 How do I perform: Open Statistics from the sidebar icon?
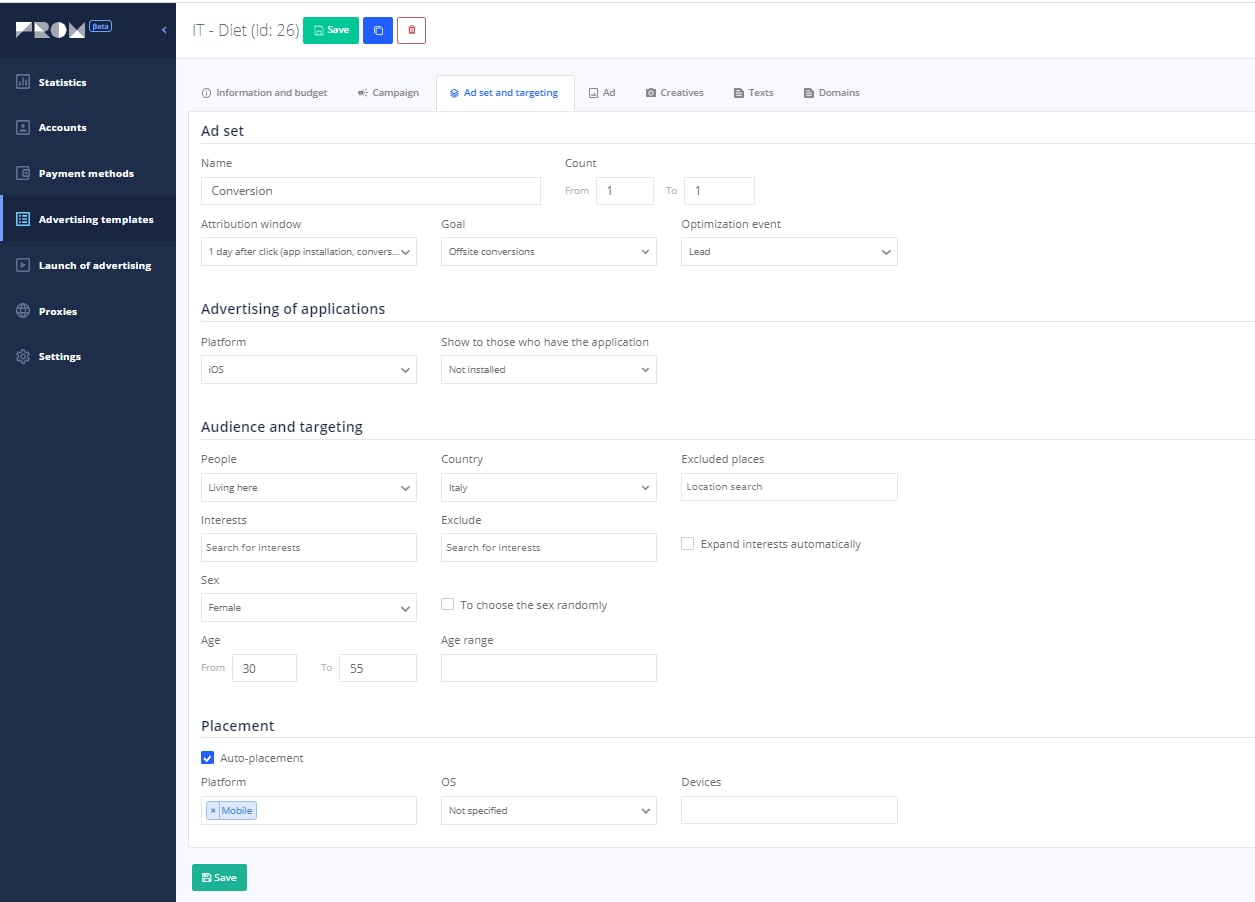point(23,82)
